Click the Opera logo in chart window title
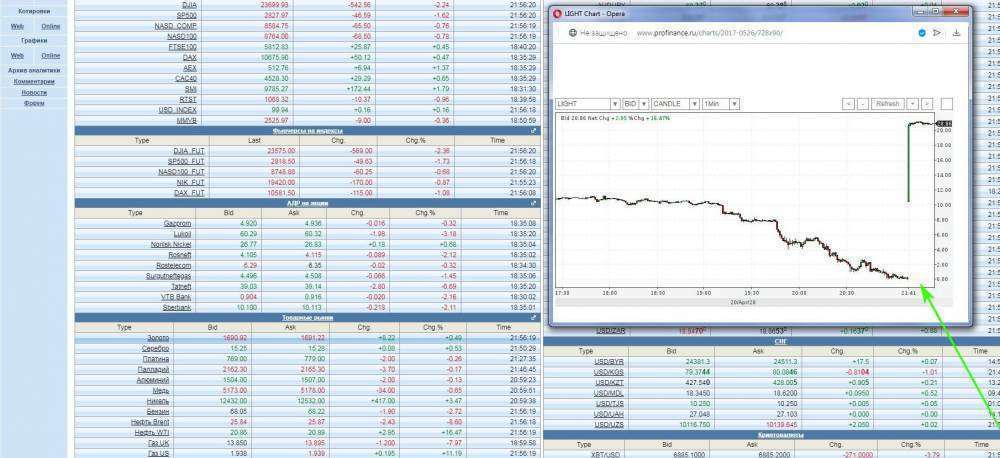Image resolution: width=1000 pixels, height=458 pixels. (557, 13)
